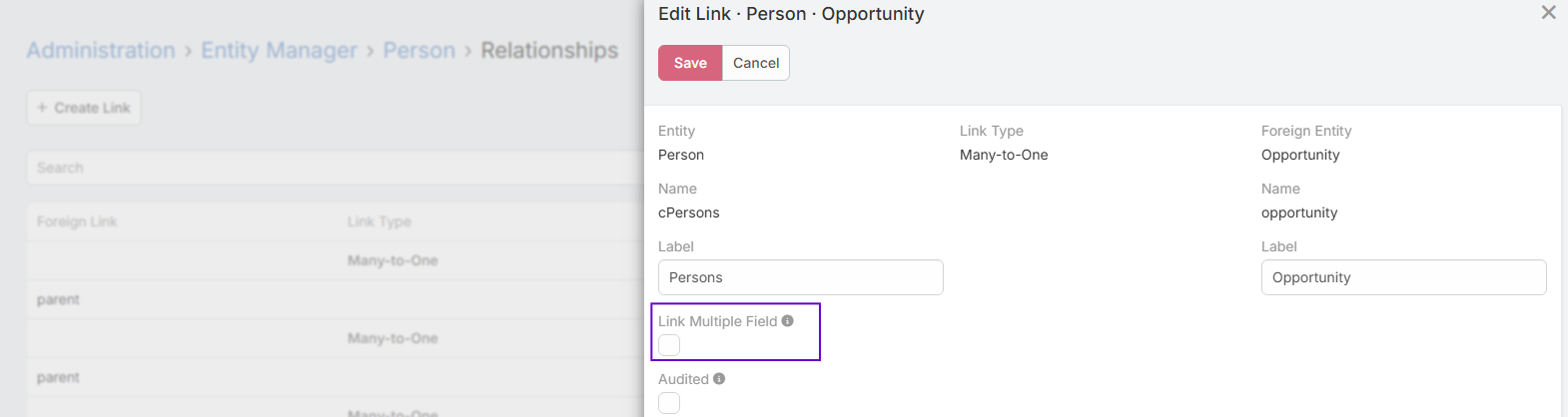Go to Administration breadcrumb

101,51
